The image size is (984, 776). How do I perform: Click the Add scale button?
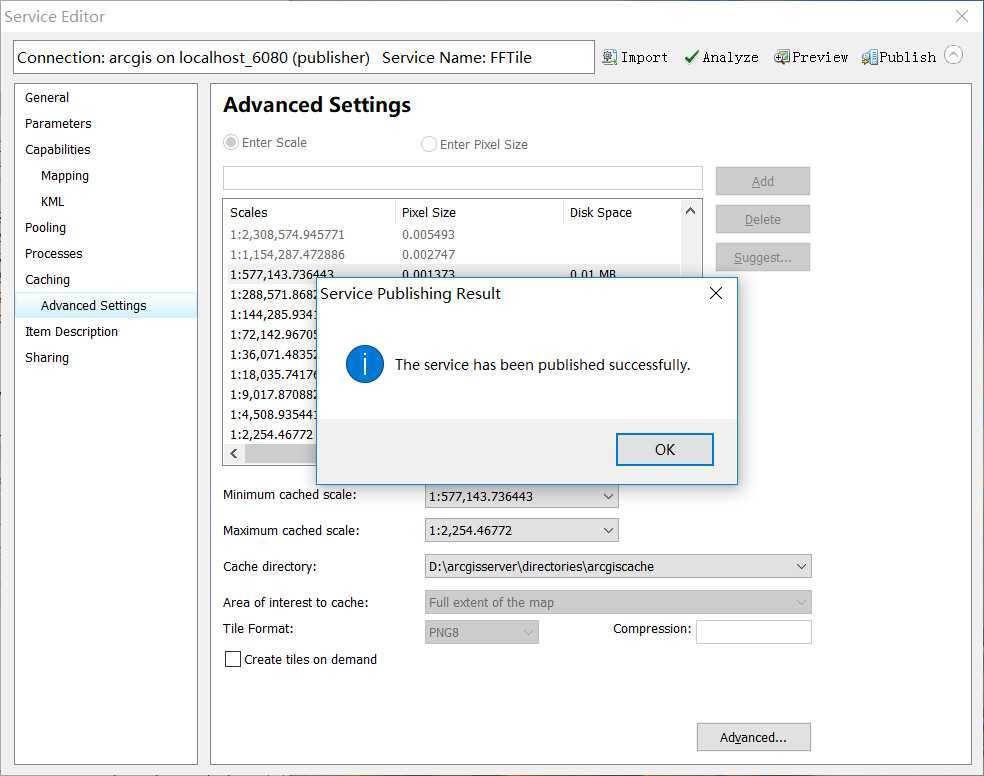point(762,181)
